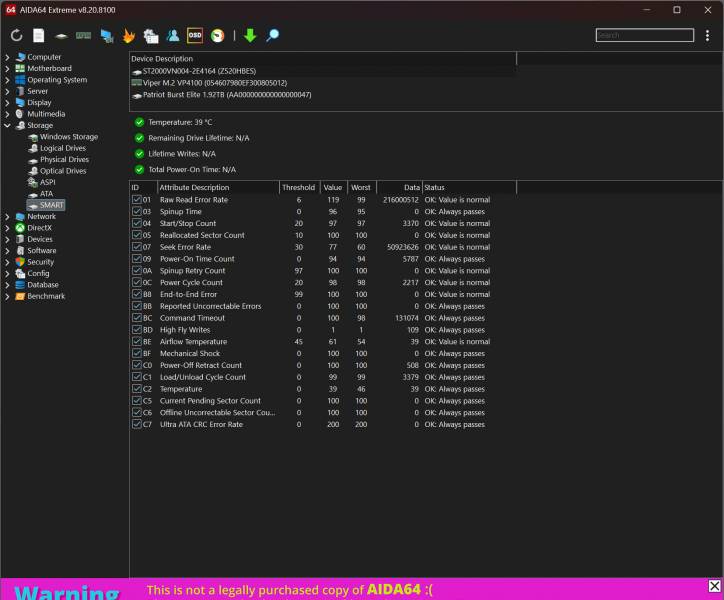The image size is (724, 600).
Task: Uncheck the Start/Stop Count attribute
Action: click(137, 223)
